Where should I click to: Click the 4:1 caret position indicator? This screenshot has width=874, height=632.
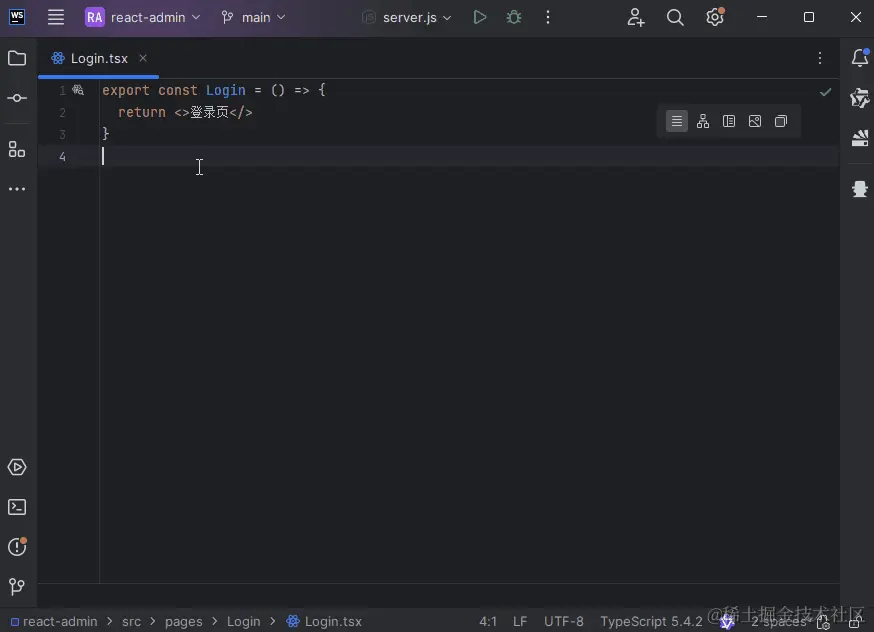pyautogui.click(x=488, y=621)
